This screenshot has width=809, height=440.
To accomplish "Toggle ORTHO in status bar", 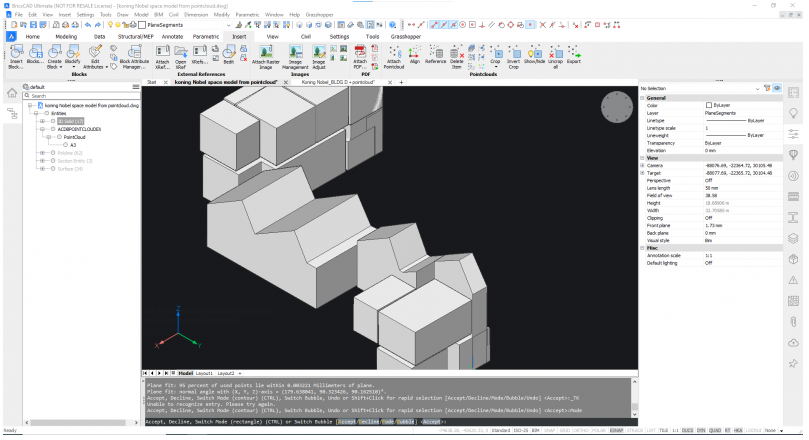I will click(x=581, y=430).
